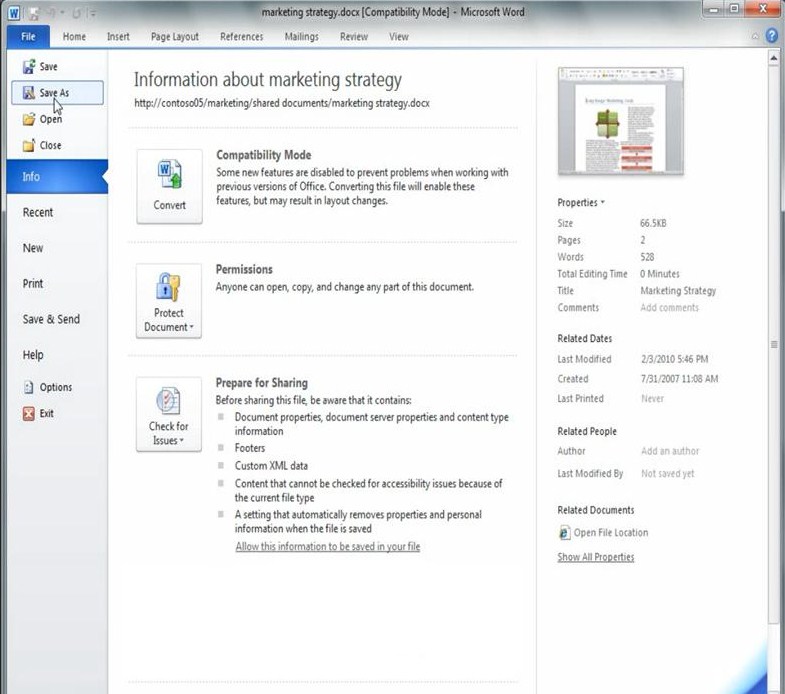Screen dimensions: 785x694
Task: Click 'Allow this information to be saved' link
Action: click(328, 546)
